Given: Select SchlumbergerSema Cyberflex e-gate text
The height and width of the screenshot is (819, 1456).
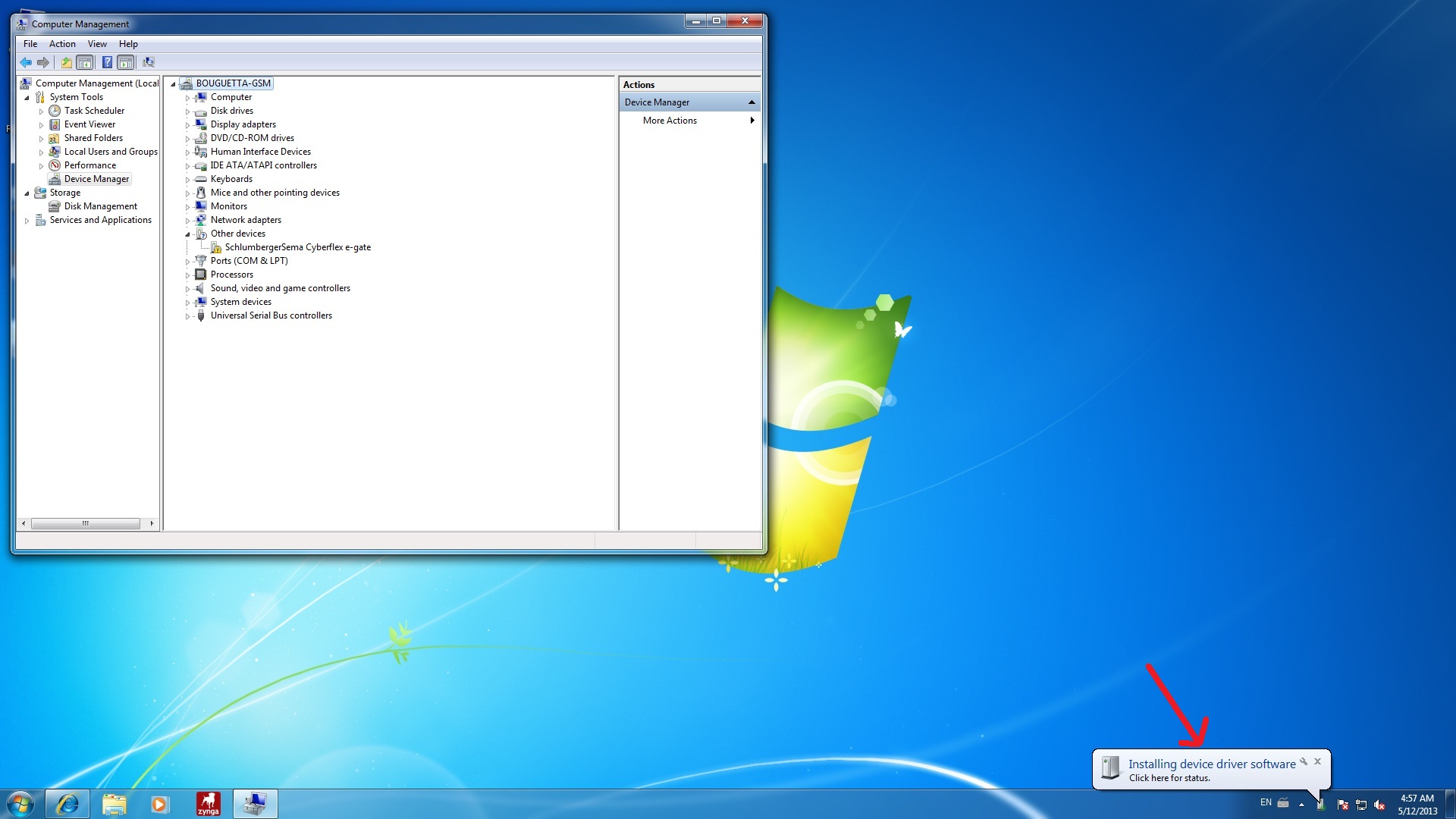Looking at the screenshot, I should [x=297, y=247].
